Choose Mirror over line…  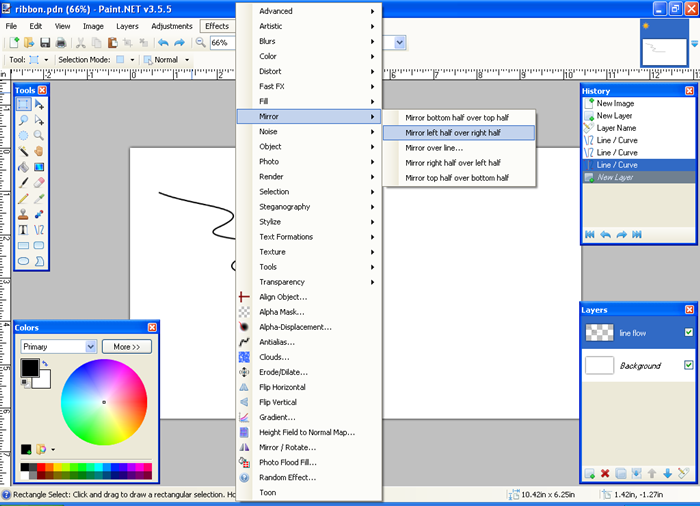pyautogui.click(x=459, y=148)
